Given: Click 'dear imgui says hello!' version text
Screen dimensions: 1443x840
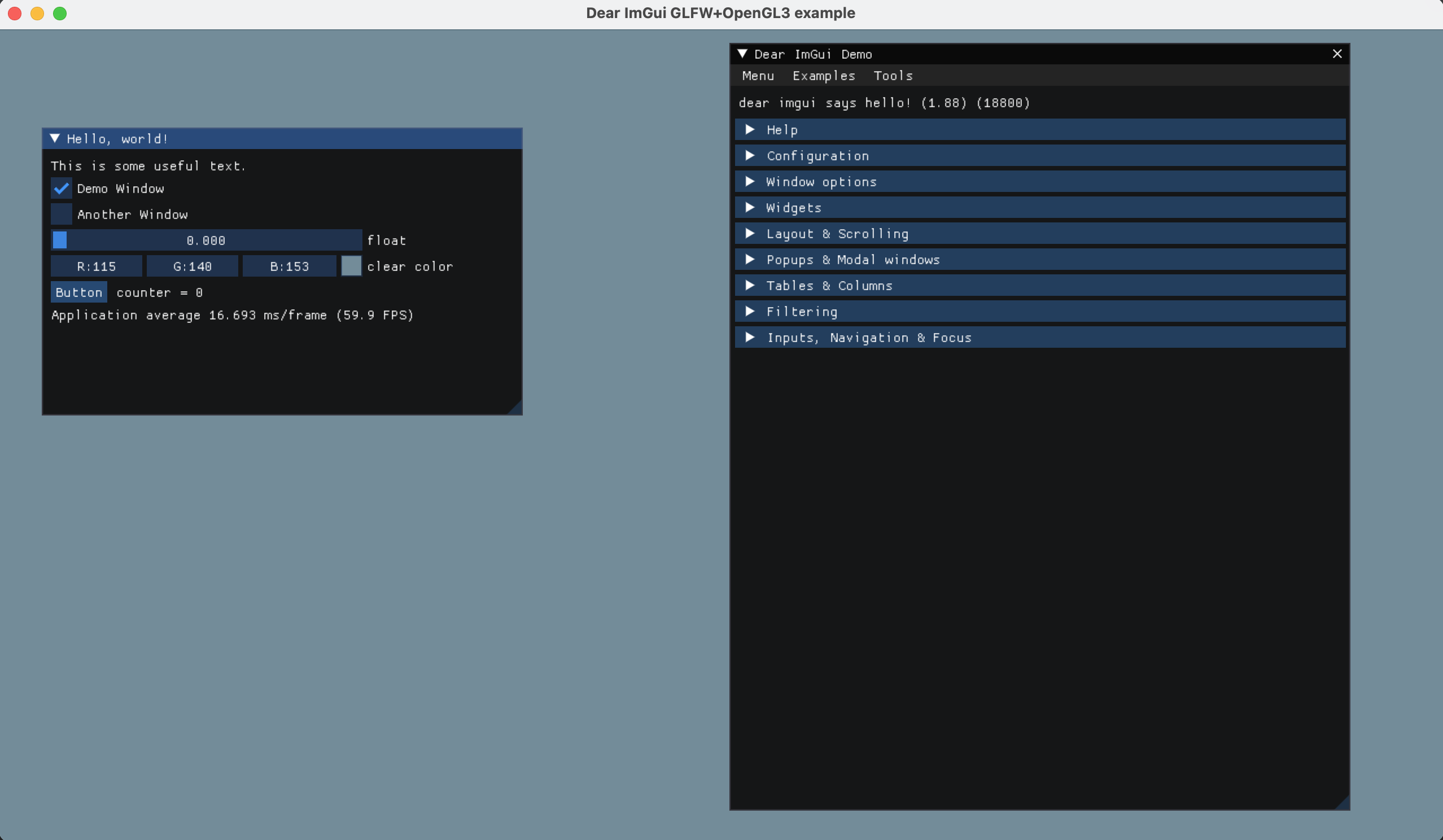Looking at the screenshot, I should (x=884, y=103).
